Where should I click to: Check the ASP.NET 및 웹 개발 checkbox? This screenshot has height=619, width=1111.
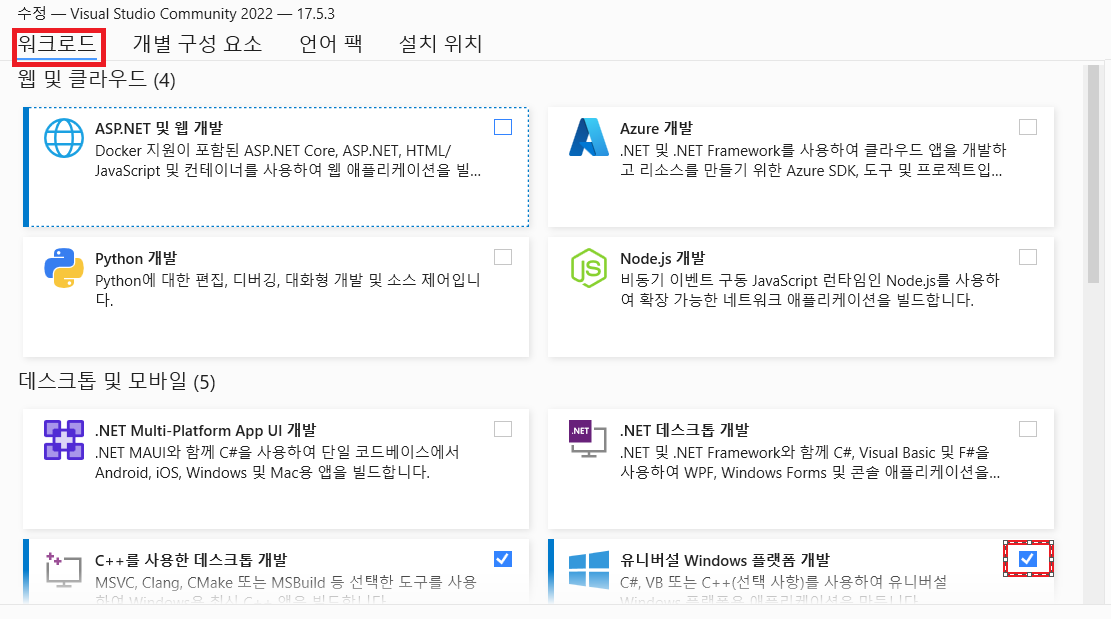pyautogui.click(x=503, y=127)
